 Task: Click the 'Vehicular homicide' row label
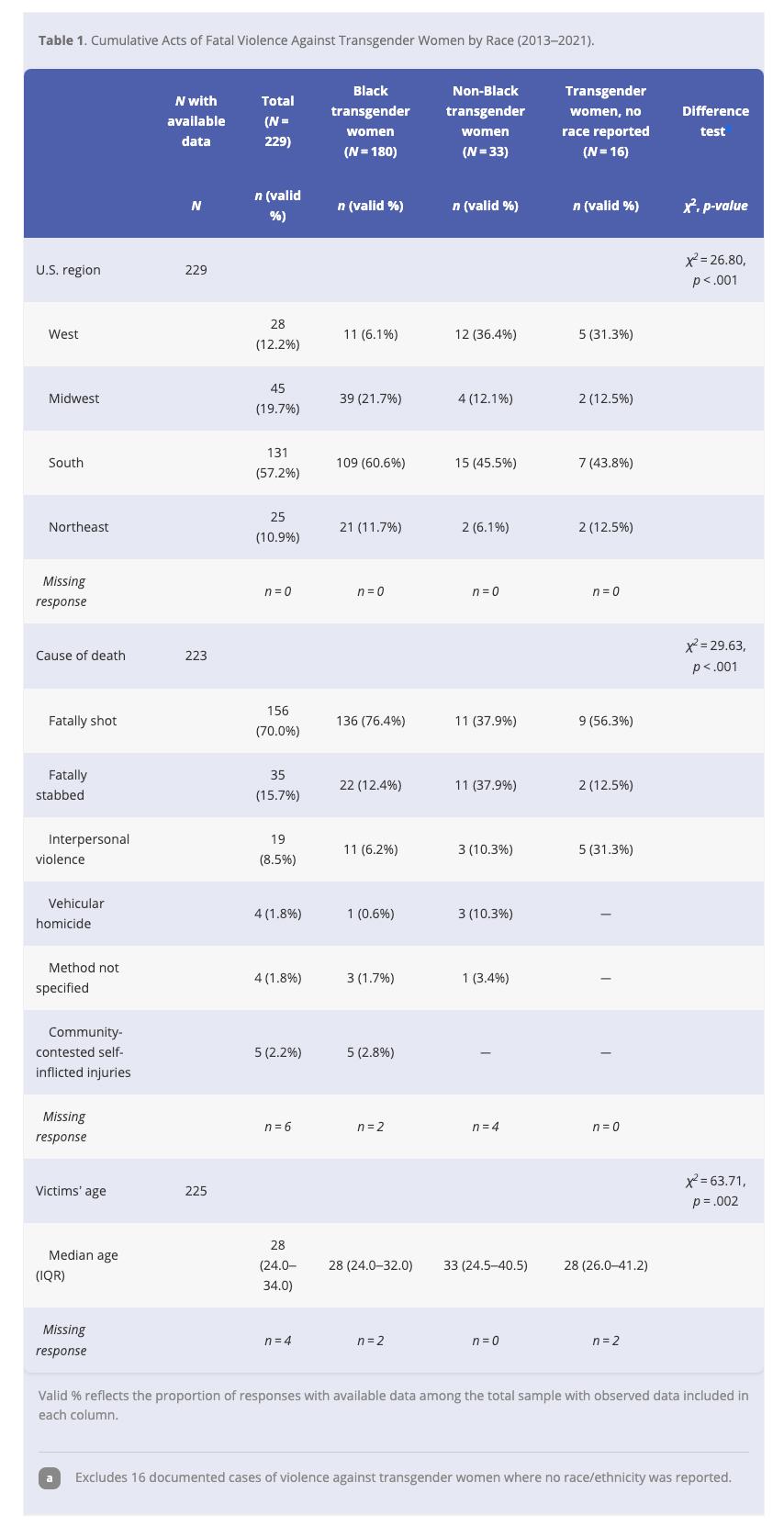coord(71,914)
